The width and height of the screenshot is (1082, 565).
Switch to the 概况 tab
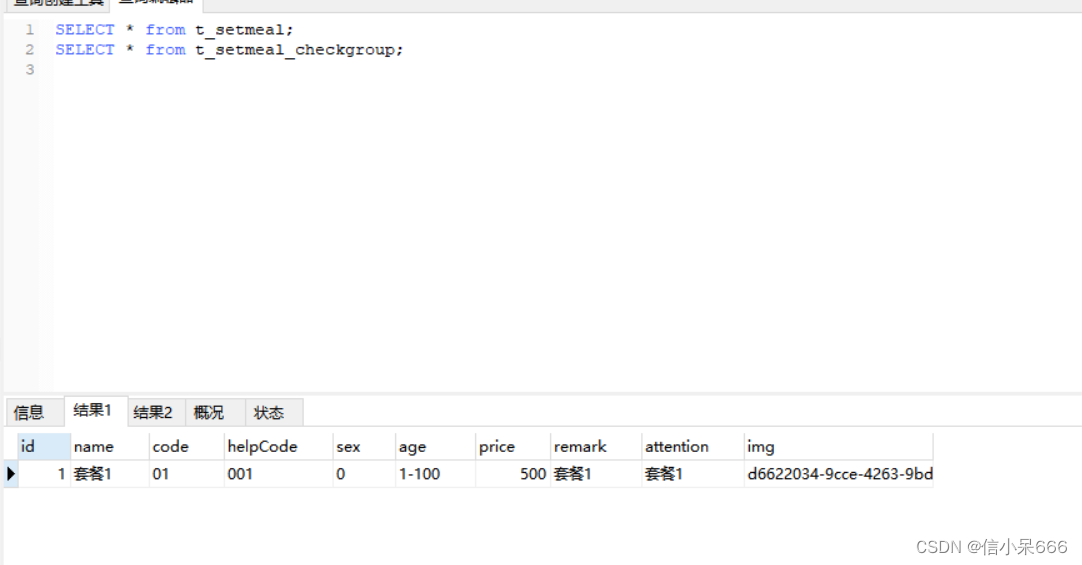click(209, 412)
